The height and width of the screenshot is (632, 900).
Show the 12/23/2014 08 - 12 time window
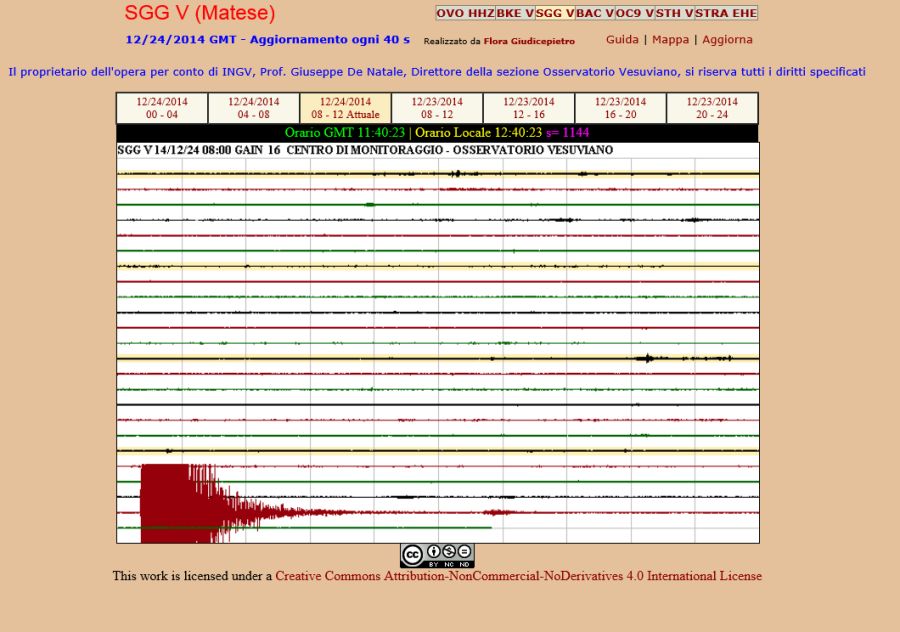pos(437,108)
